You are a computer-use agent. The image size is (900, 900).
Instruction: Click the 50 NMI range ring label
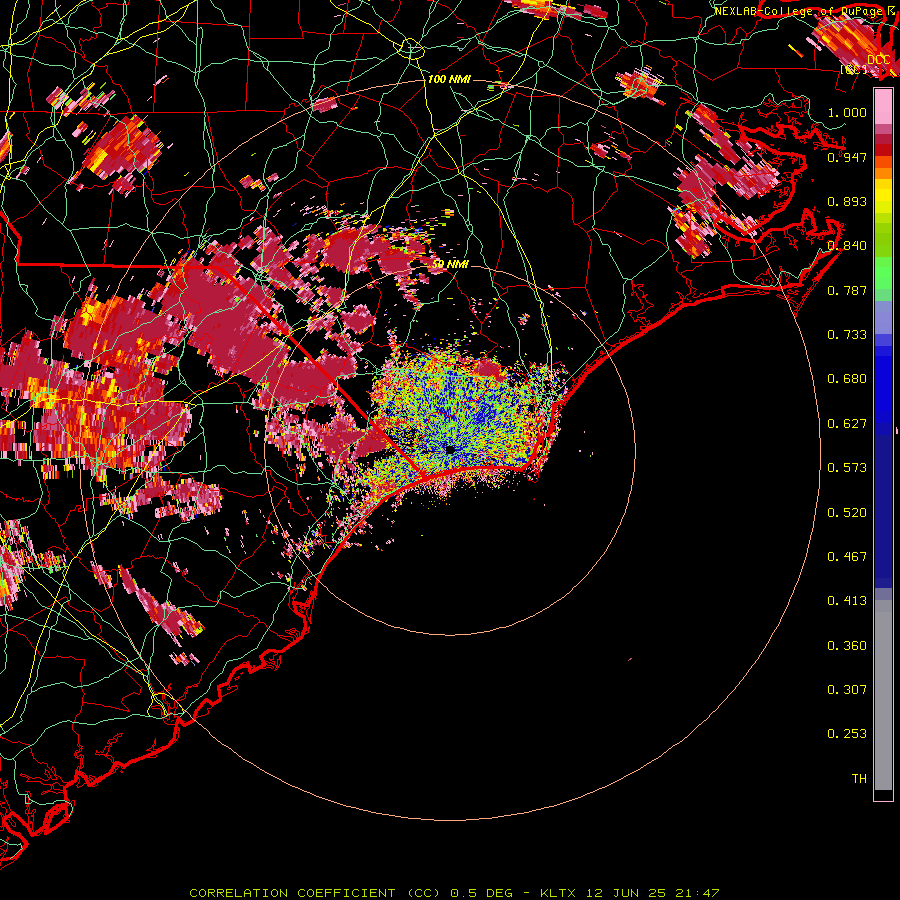[x=449, y=264]
